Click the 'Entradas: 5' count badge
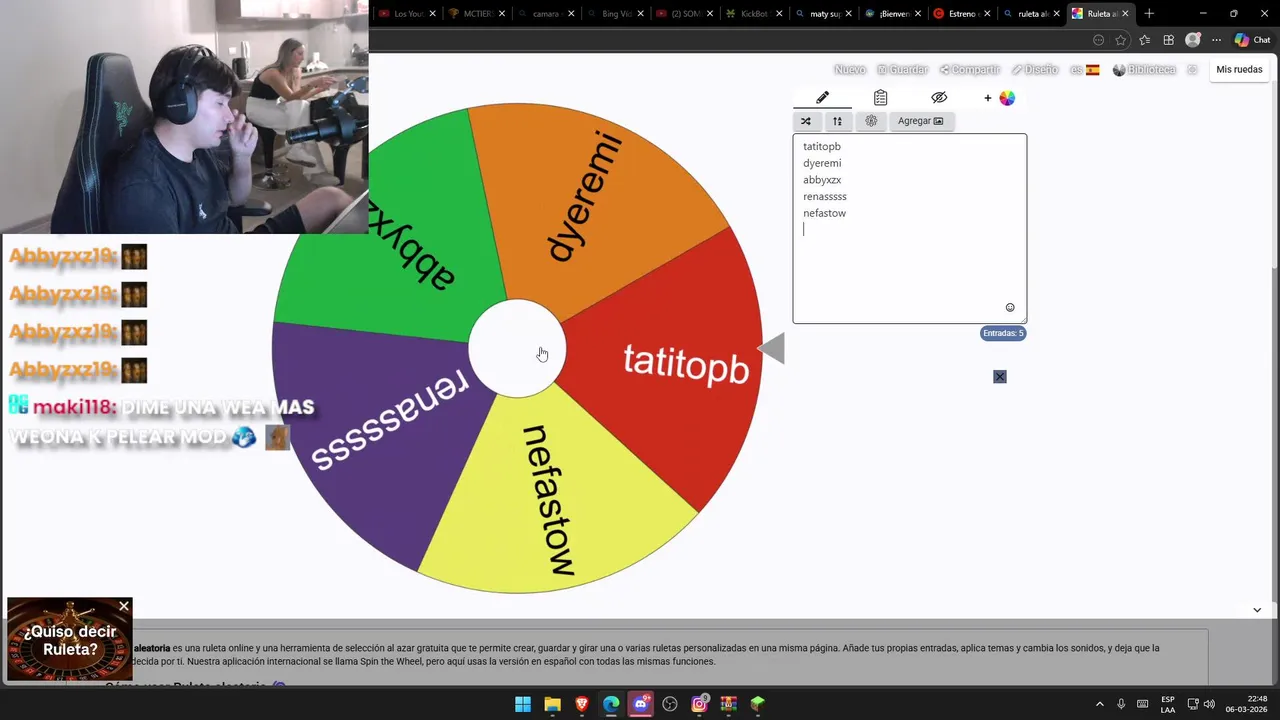Viewport: 1280px width, 720px height. coord(1003,333)
